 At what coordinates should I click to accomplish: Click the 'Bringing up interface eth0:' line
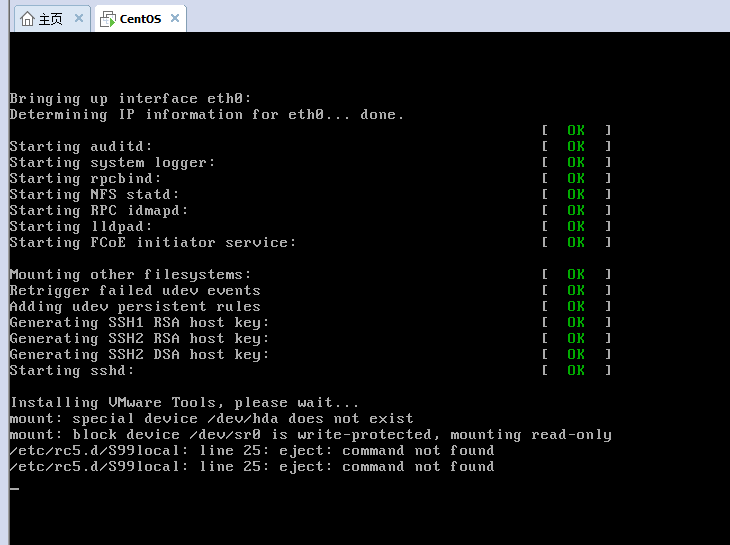(x=130, y=99)
